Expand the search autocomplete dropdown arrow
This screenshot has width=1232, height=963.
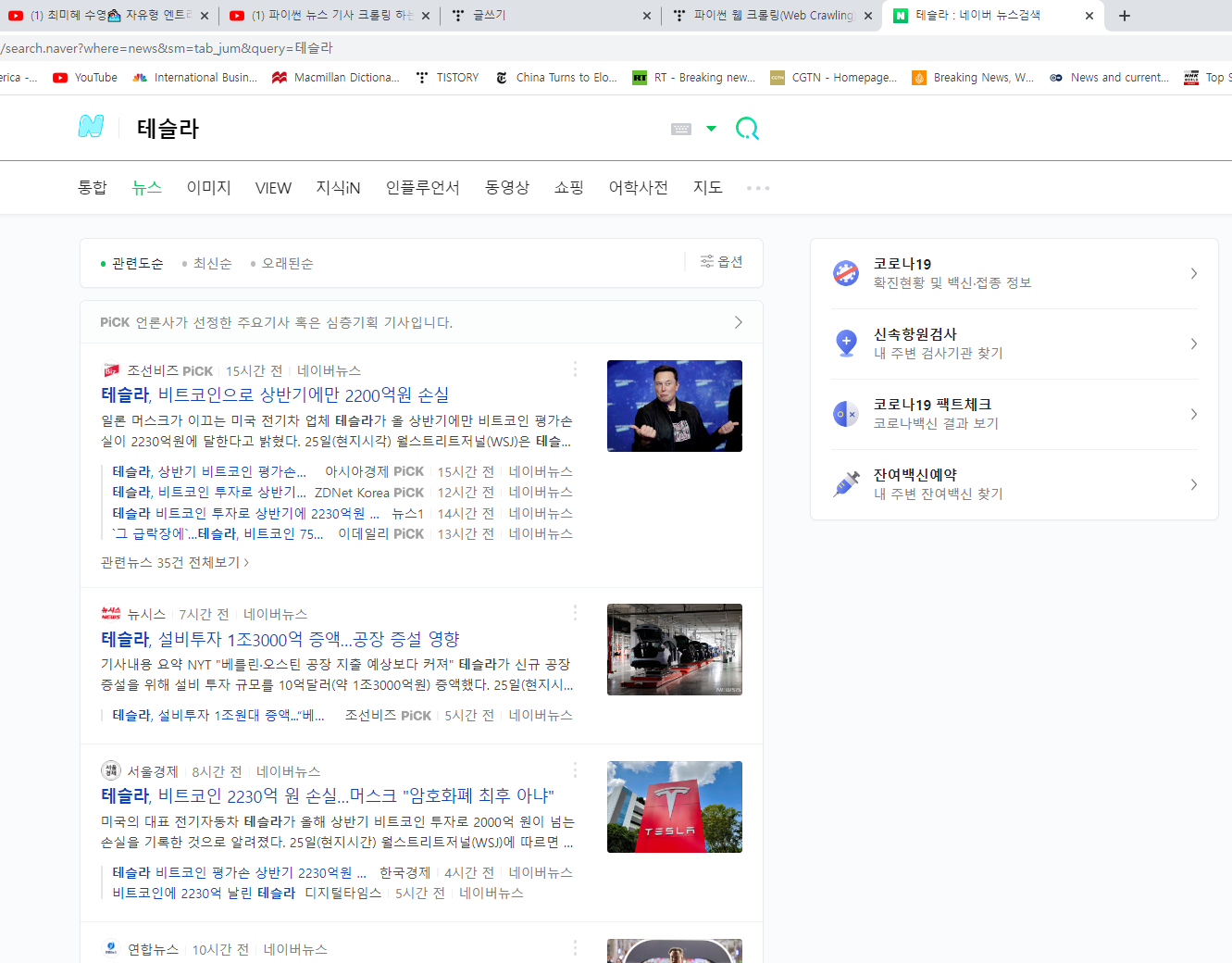[x=711, y=129]
